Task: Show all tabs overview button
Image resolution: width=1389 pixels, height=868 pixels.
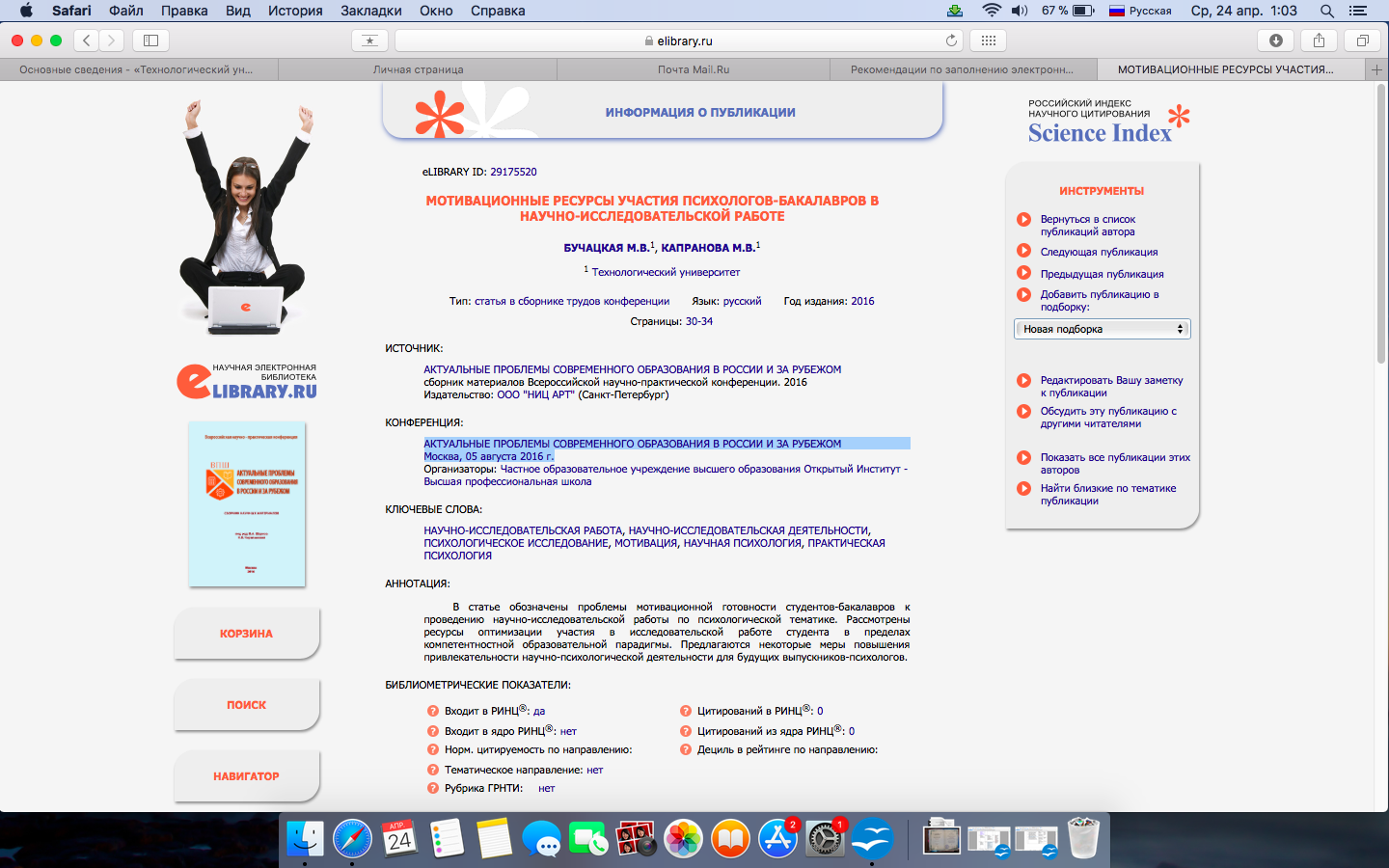Action: (1362, 41)
